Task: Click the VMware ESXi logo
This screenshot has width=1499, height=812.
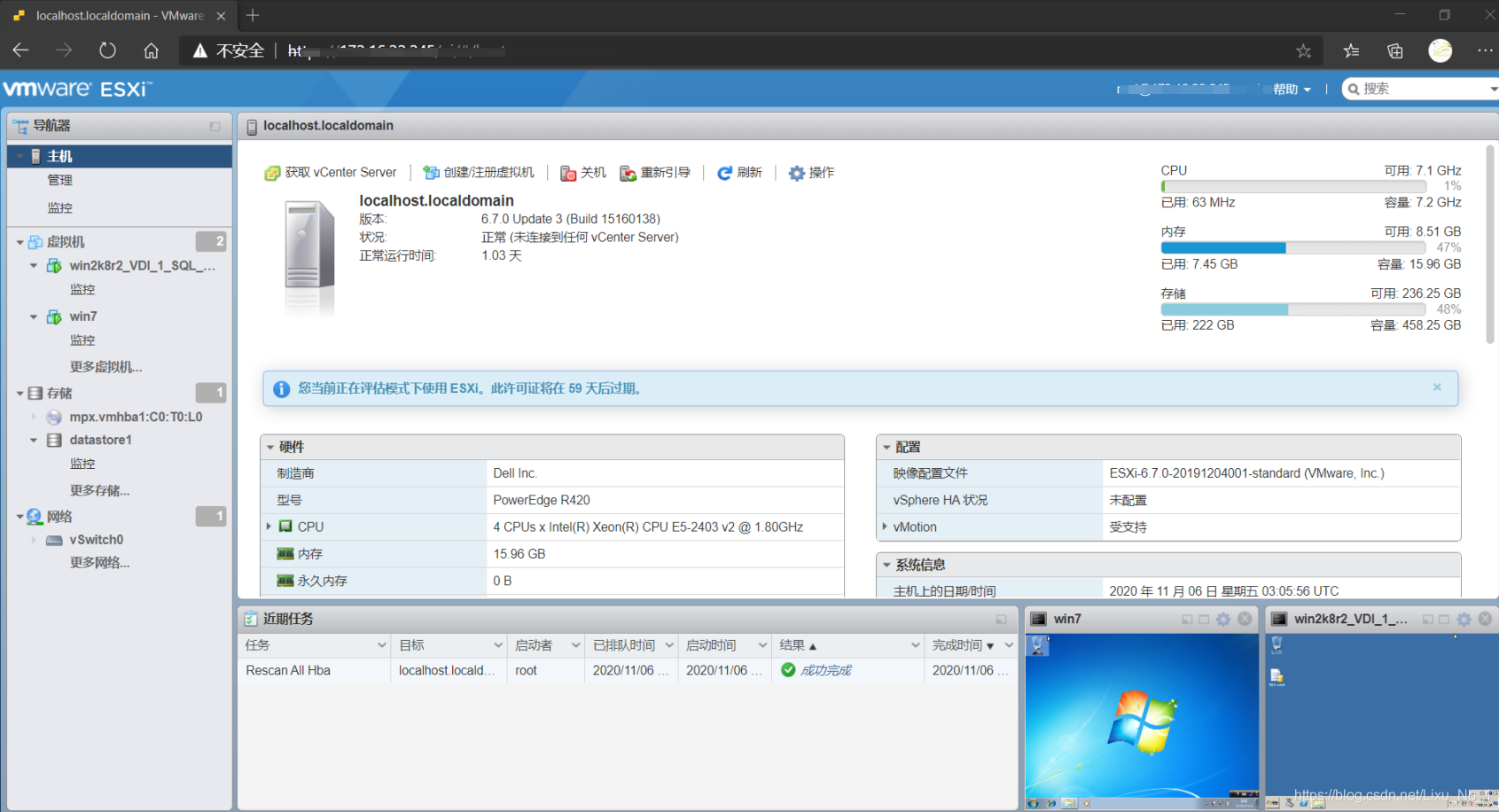Action: pos(78,89)
